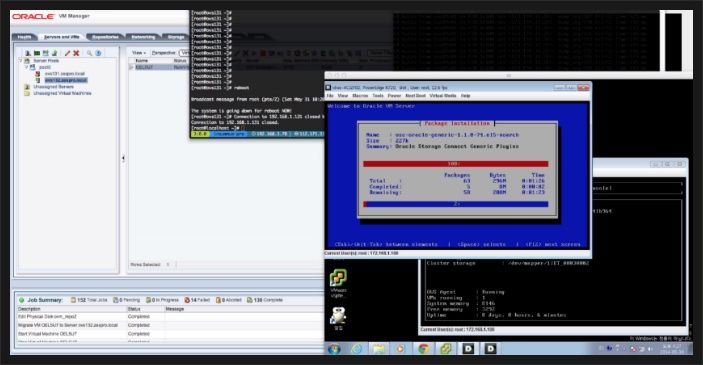The image size is (703, 365).
Task: Click the red X Delete icon
Action: [x=76, y=53]
